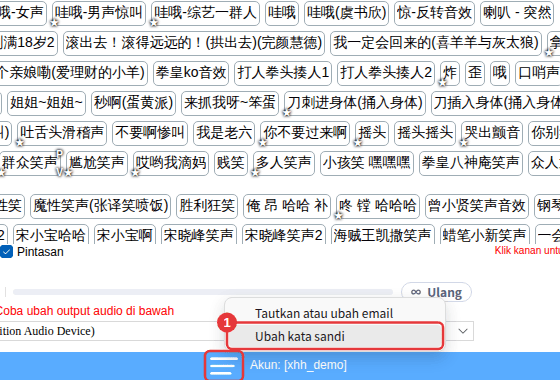Play the '歪' sound button
Screen dimensions: 560x380
pyautogui.click(x=475, y=73)
